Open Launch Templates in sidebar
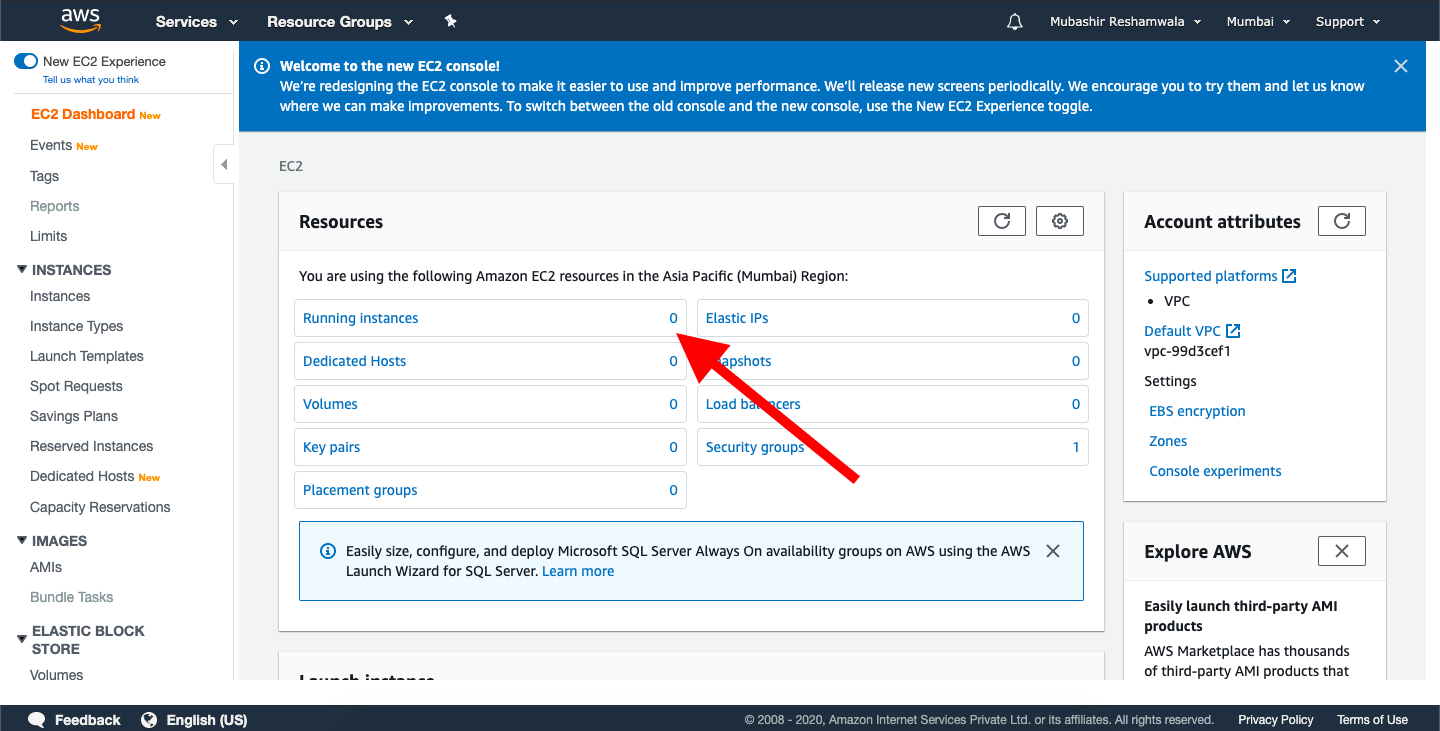This screenshot has width=1440, height=731. [x=87, y=356]
